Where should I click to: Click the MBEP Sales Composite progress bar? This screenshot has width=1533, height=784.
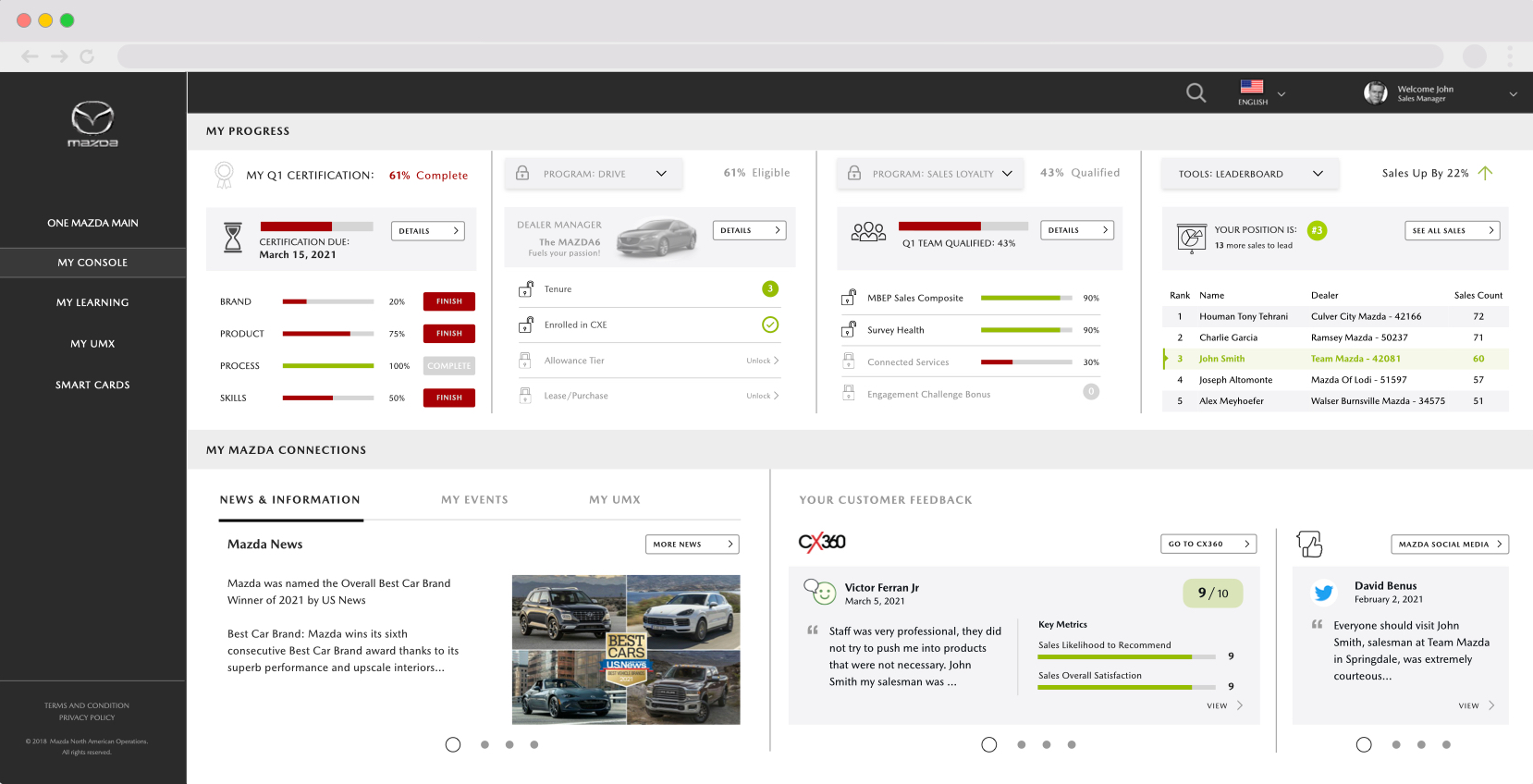[x=1026, y=298]
